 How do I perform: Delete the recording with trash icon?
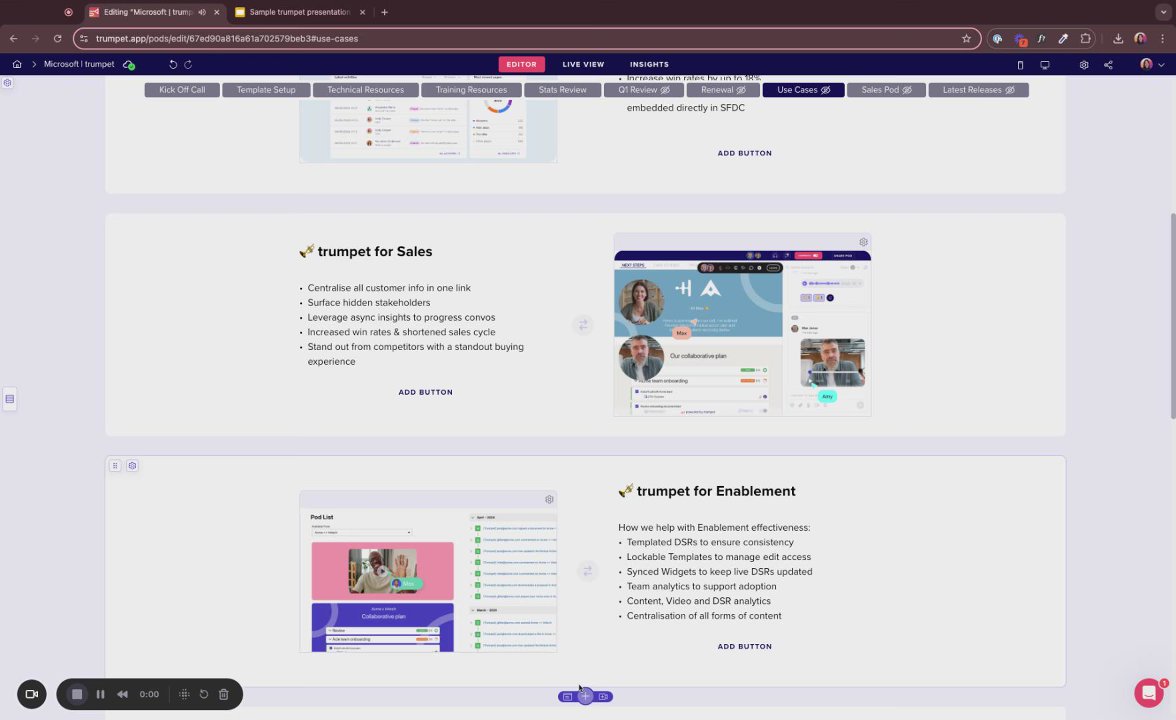[224, 694]
